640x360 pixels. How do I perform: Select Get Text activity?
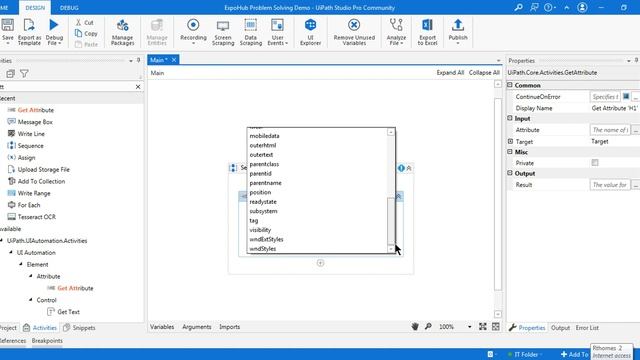coord(68,312)
